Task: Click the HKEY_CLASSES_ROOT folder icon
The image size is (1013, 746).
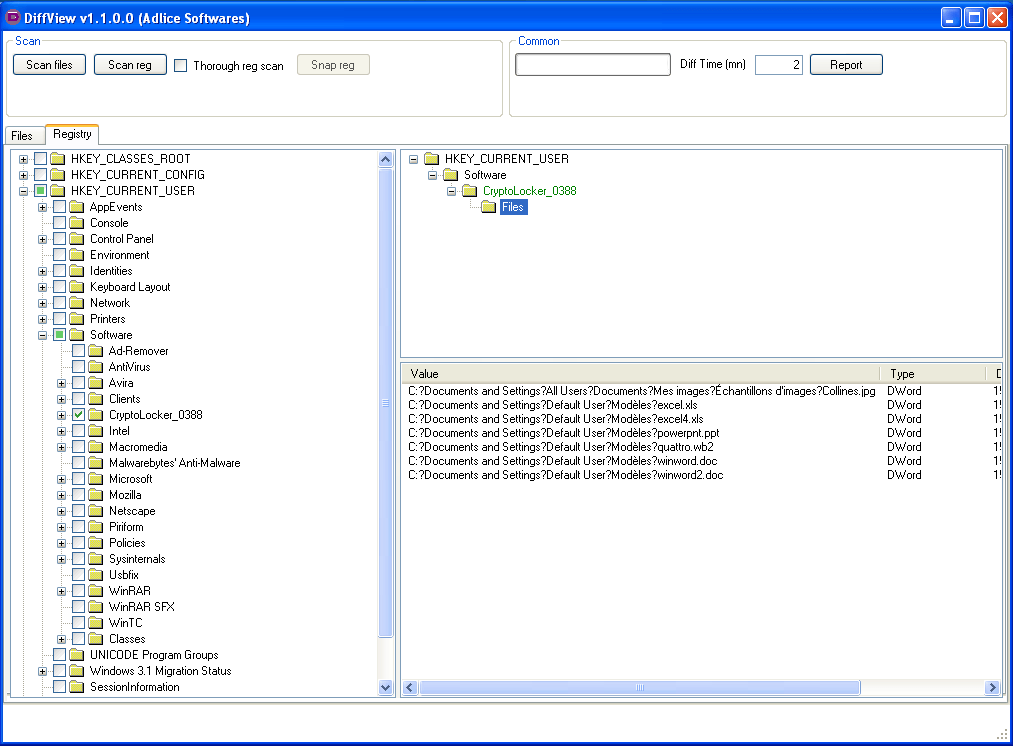Action: (58, 159)
